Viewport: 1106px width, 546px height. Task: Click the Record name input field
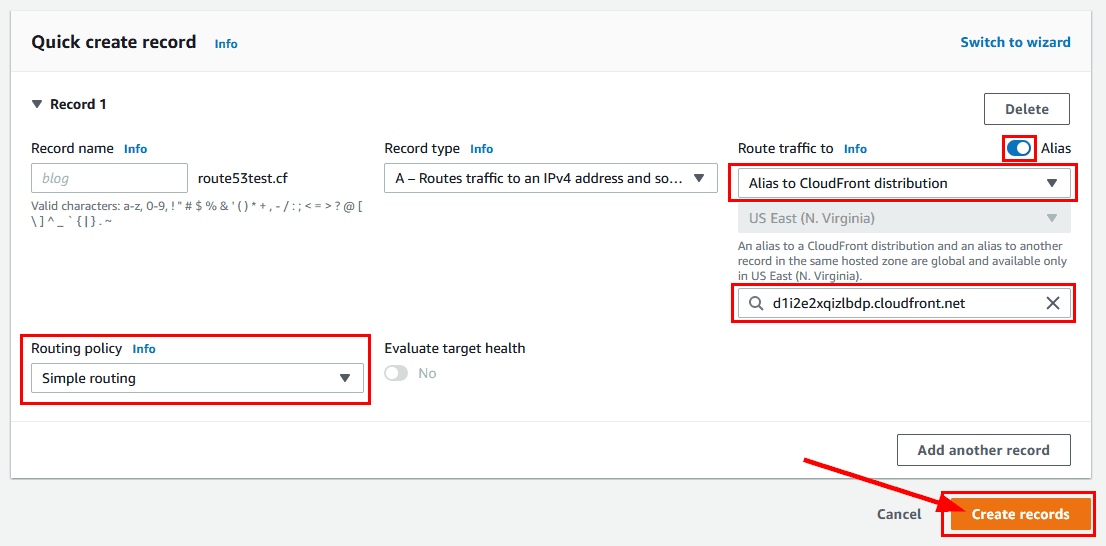click(x=109, y=178)
